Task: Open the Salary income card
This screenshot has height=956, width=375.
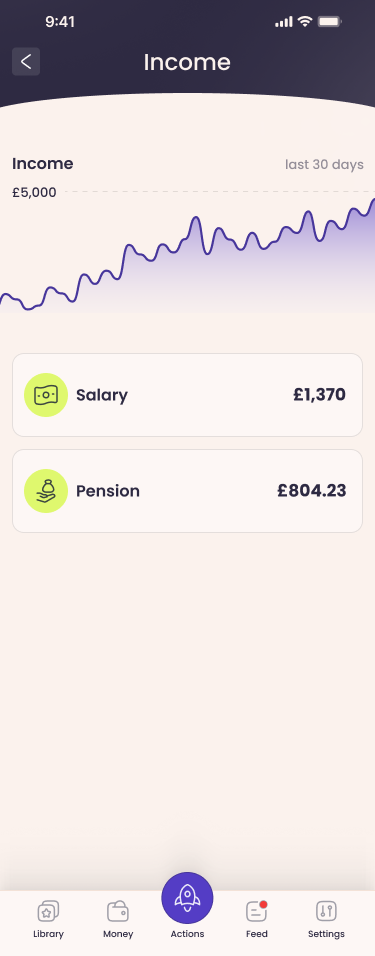Action: 187,395
